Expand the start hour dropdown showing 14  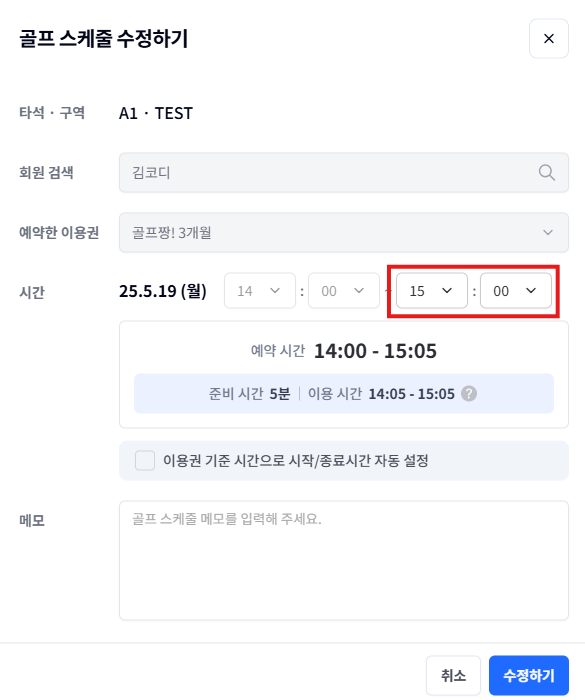[260, 291]
